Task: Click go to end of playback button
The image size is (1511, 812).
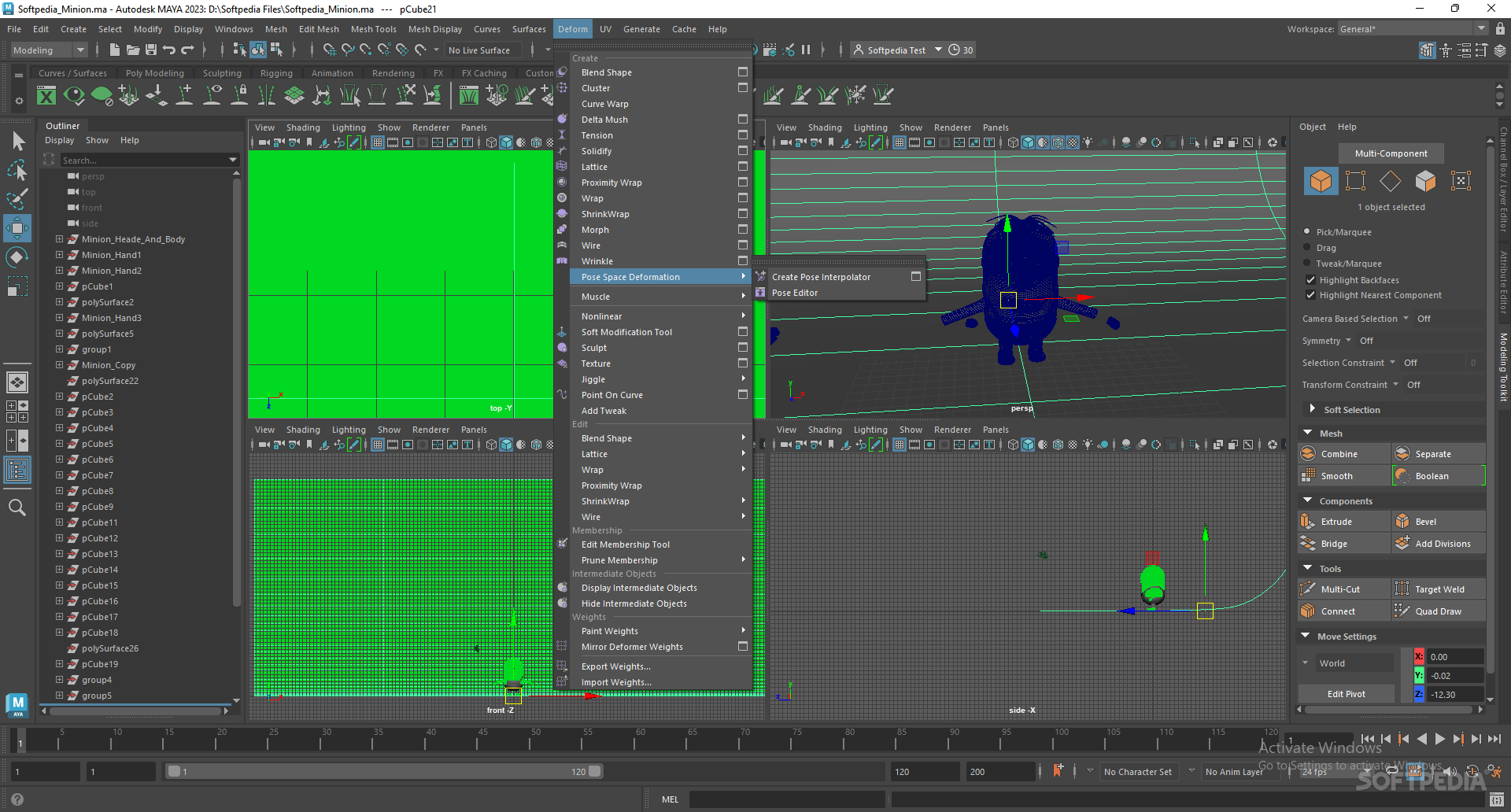Action: (1494, 739)
